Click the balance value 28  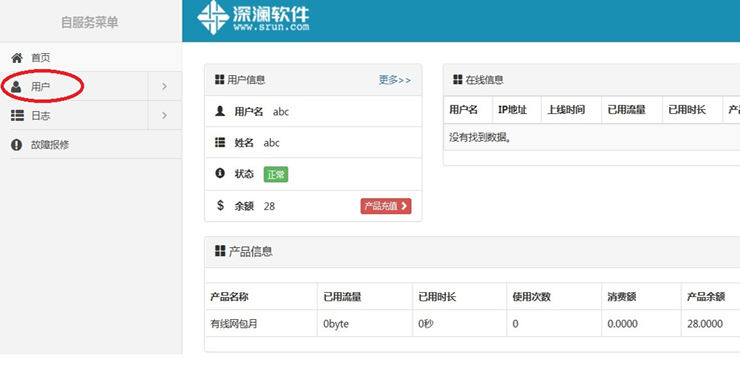pyautogui.click(x=269, y=206)
